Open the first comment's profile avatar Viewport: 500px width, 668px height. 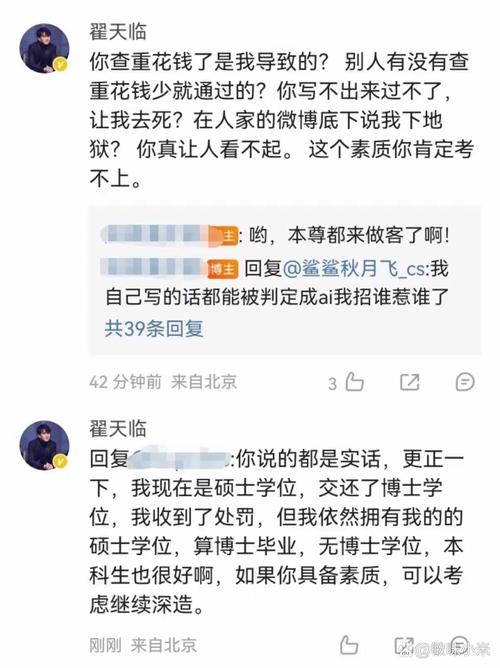[44, 48]
